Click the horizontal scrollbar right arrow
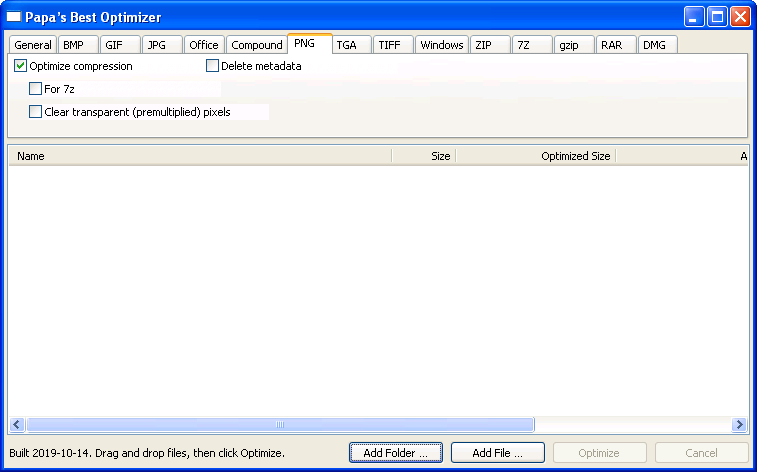 740,424
